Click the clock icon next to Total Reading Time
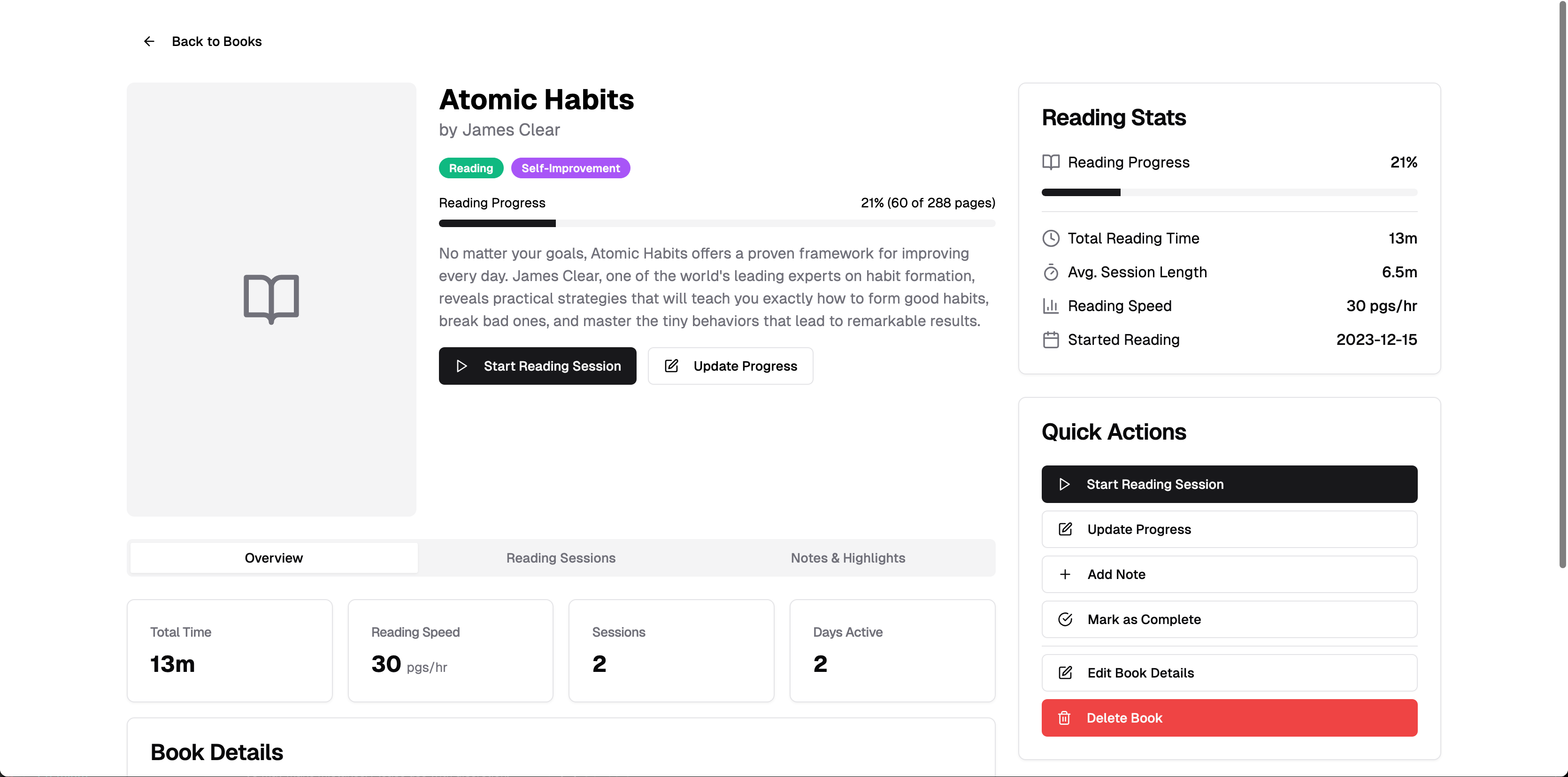This screenshot has width=1568, height=777. [1051, 238]
